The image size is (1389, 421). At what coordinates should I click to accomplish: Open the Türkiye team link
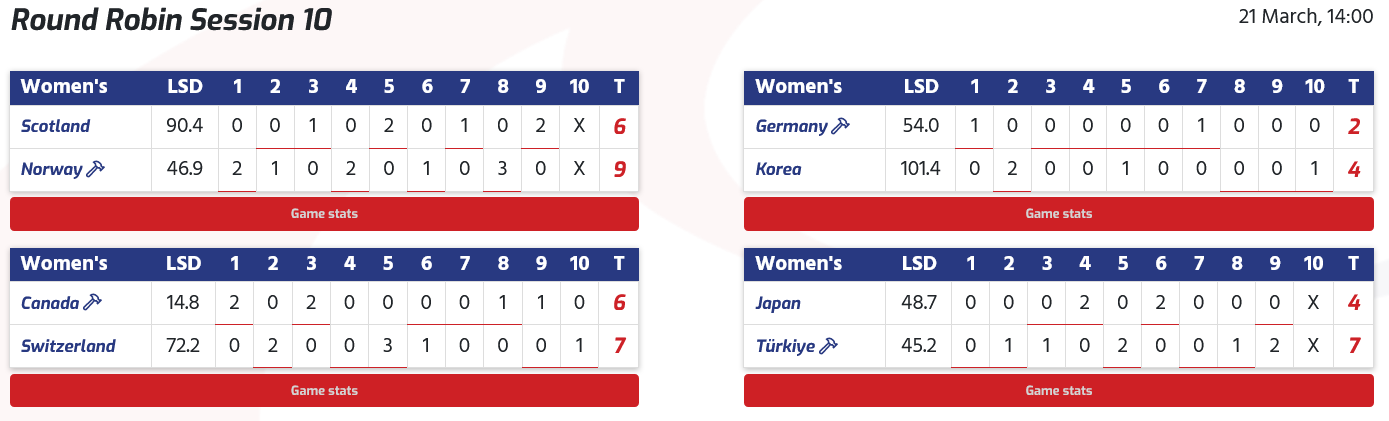tap(785, 346)
